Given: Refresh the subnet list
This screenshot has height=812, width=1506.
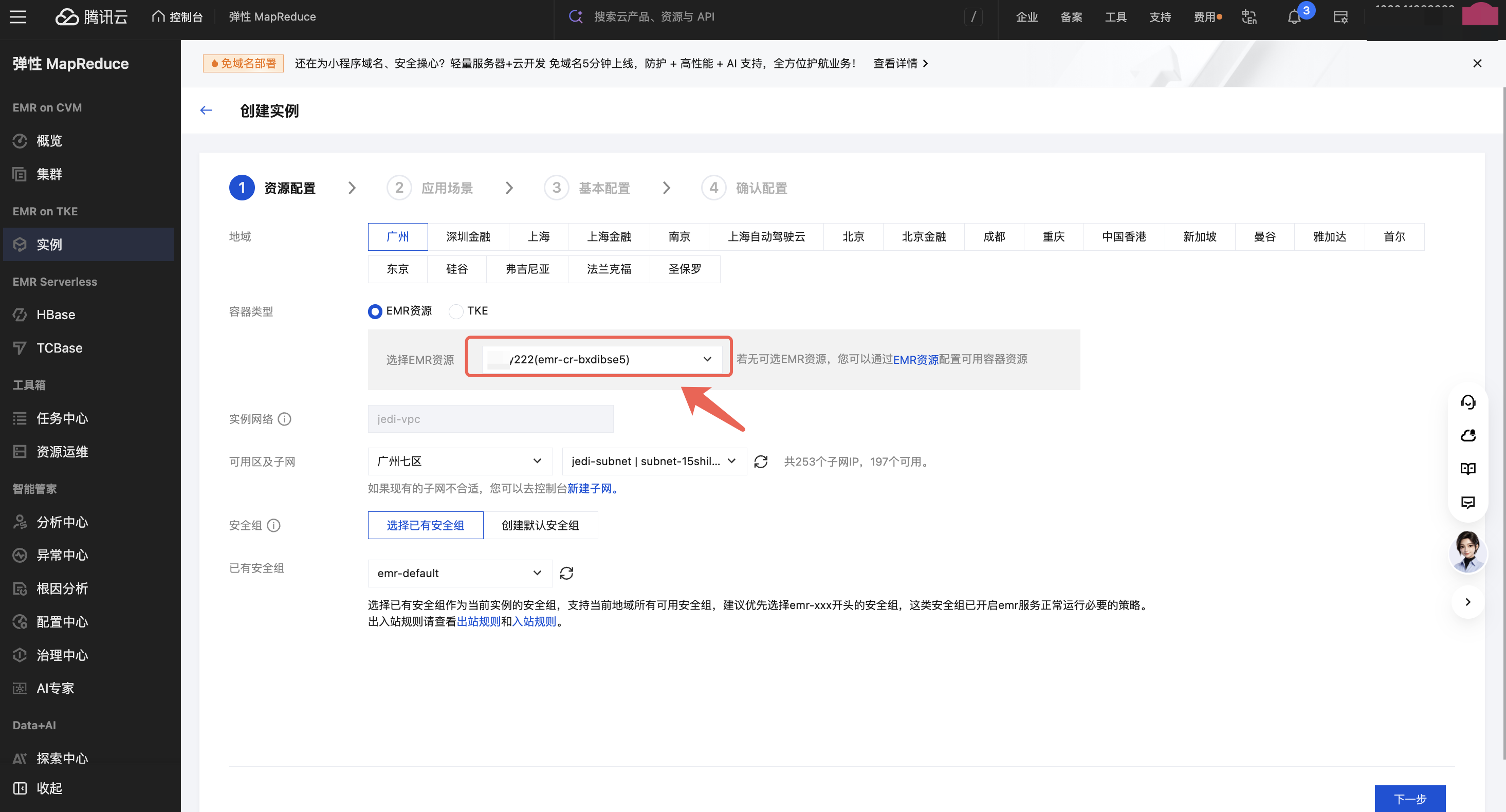Looking at the screenshot, I should pyautogui.click(x=761, y=462).
